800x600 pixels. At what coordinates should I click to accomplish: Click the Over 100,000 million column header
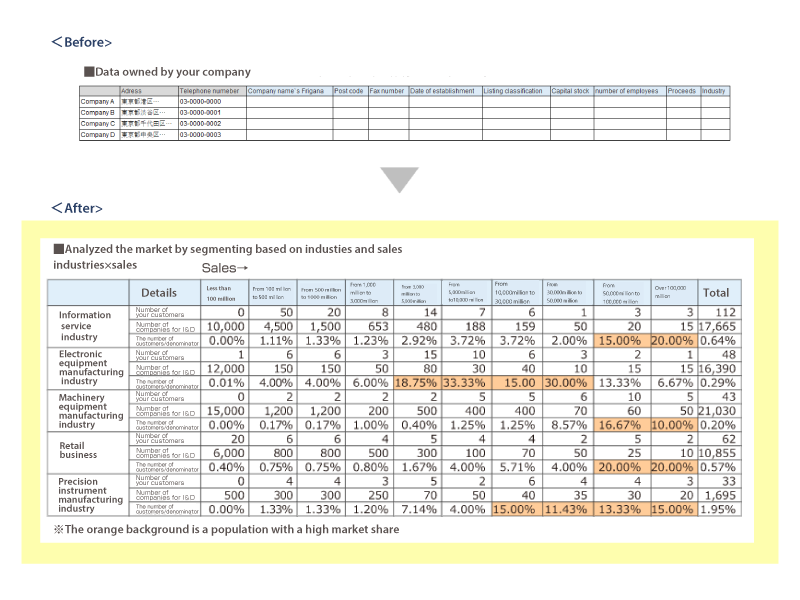[x=672, y=293]
